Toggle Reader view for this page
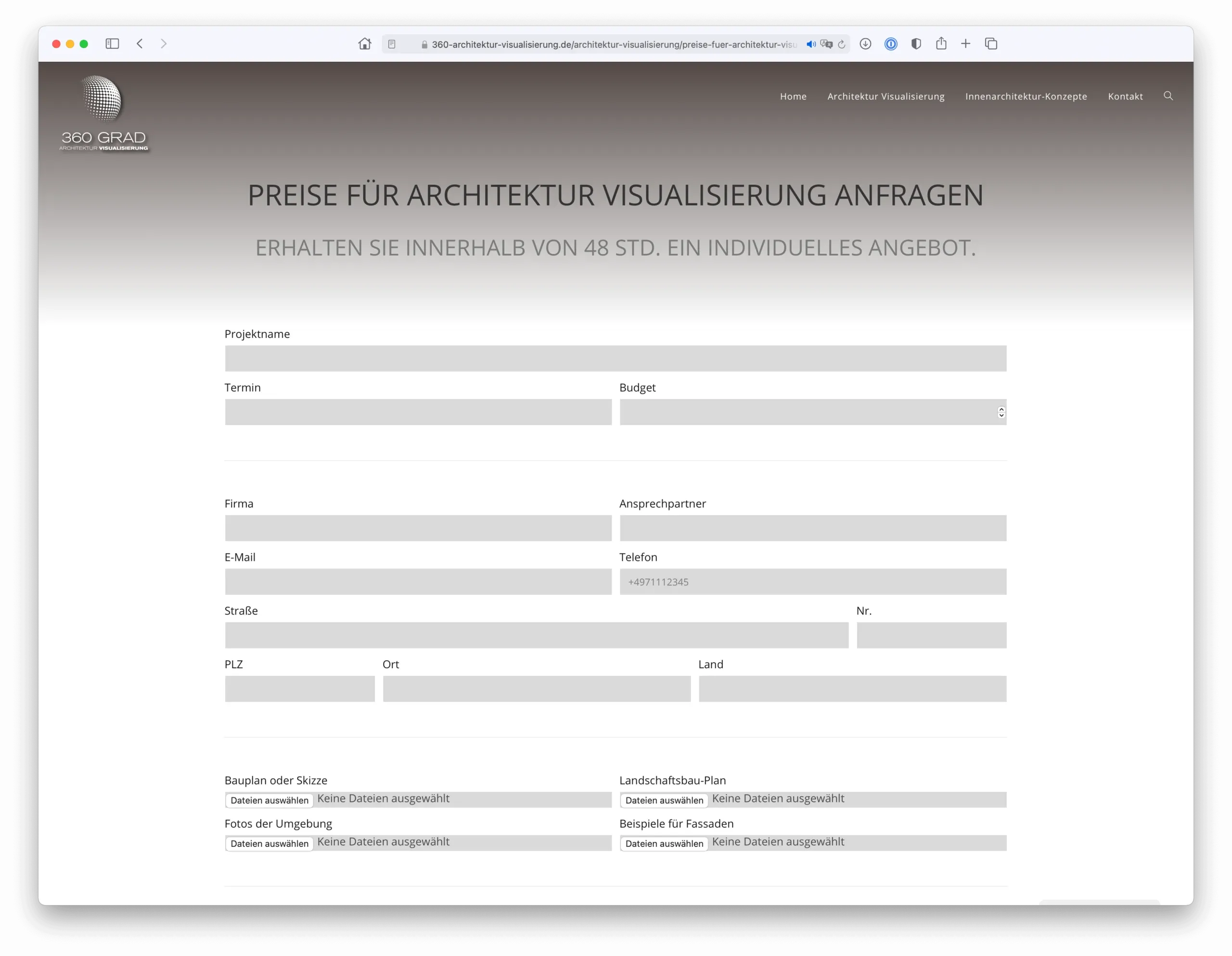The width and height of the screenshot is (1232, 956). tap(391, 43)
